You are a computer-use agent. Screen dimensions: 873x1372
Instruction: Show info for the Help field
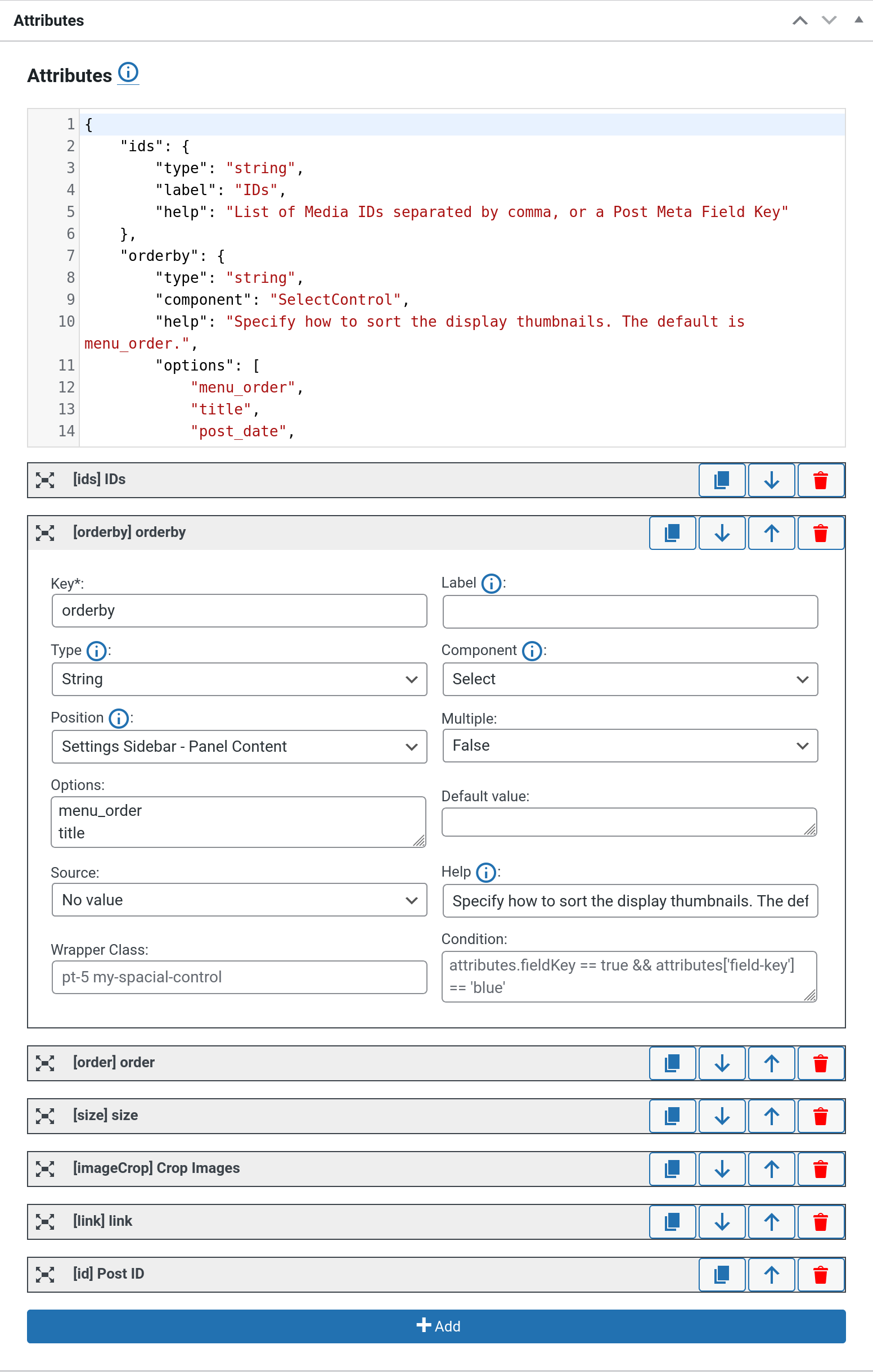486,872
